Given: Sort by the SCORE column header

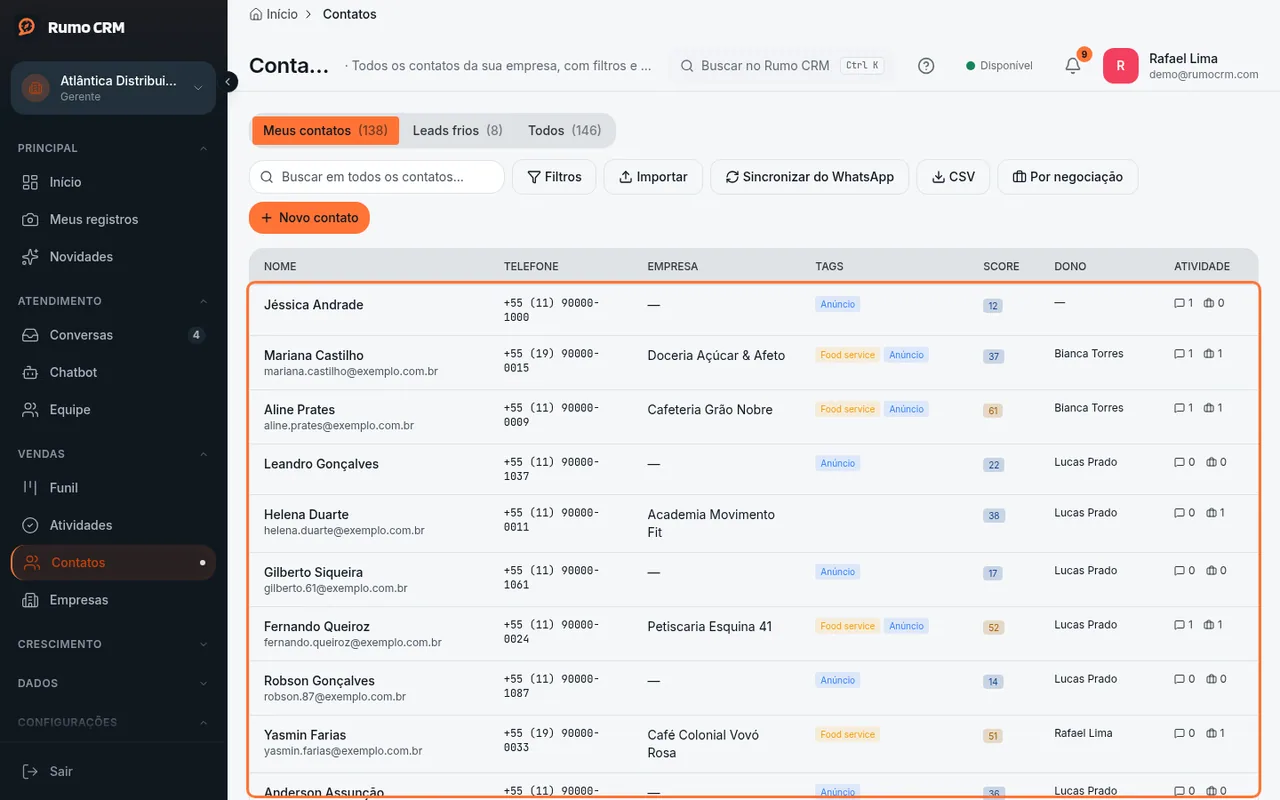Looking at the screenshot, I should coord(1001,267).
